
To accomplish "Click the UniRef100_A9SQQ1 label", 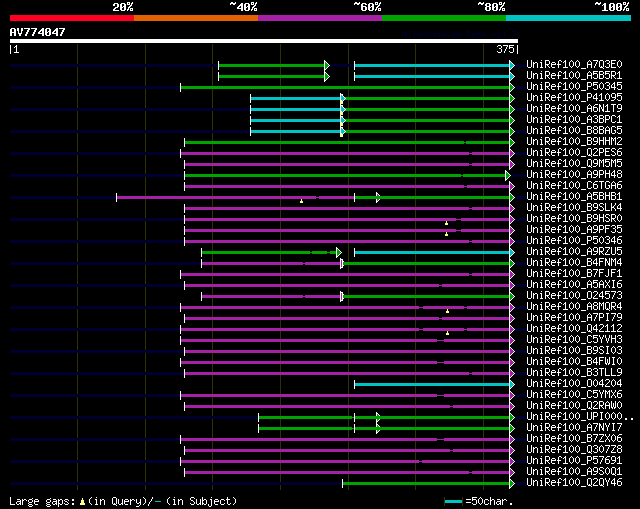I will (x=574, y=472).
